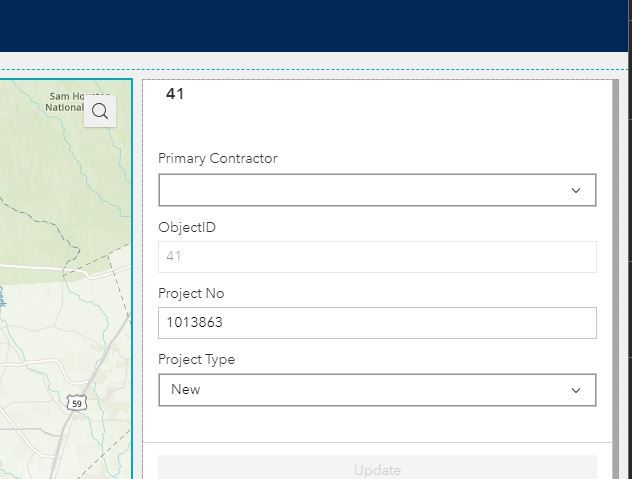Select the record heading 41

pyautogui.click(x=175, y=94)
